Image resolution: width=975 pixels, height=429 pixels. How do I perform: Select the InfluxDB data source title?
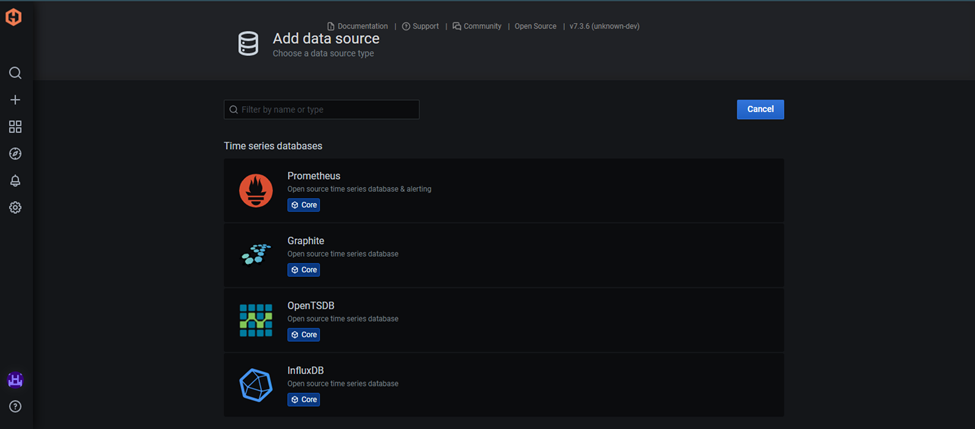pos(306,370)
